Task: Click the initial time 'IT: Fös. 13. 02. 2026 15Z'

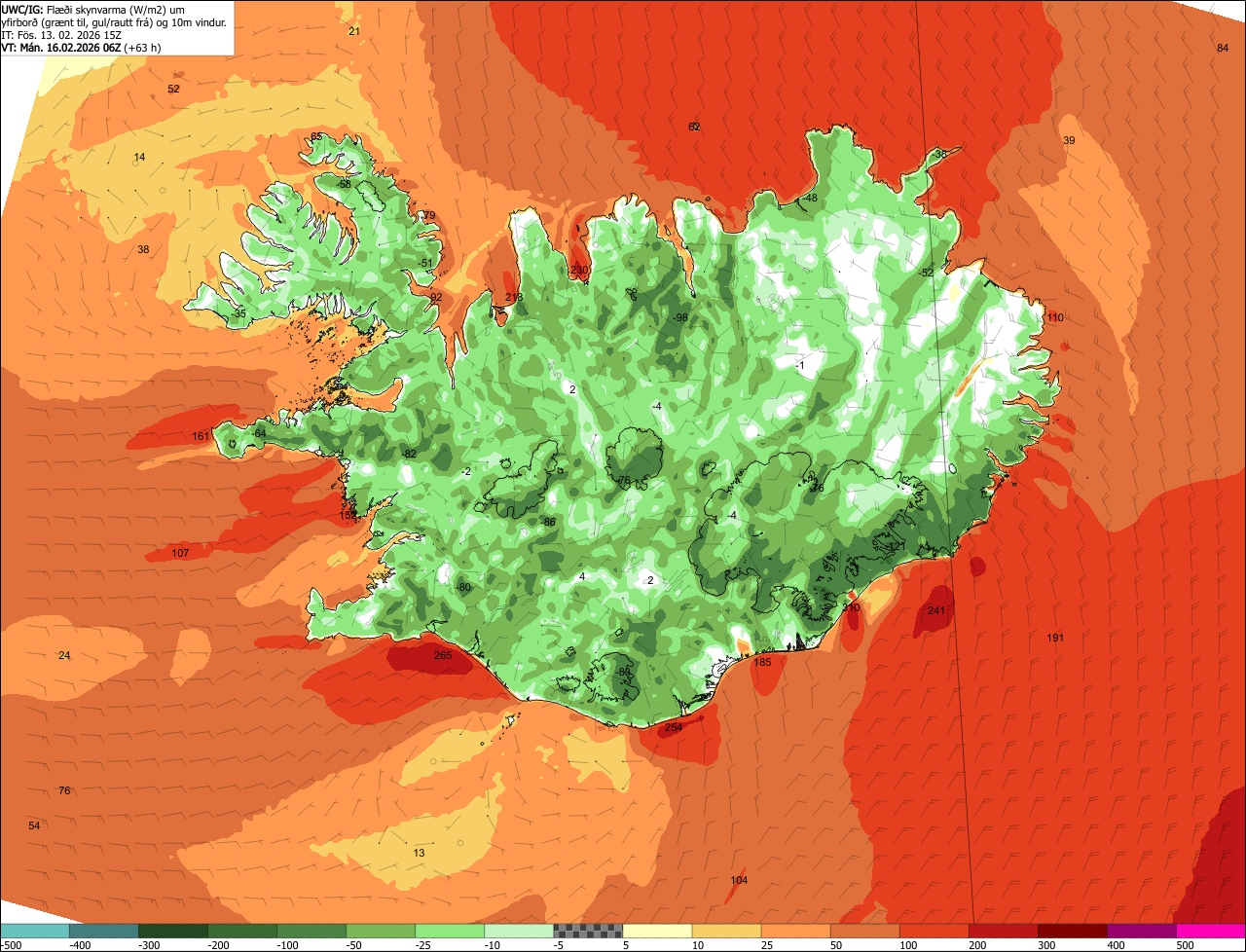Action: click(x=62, y=34)
